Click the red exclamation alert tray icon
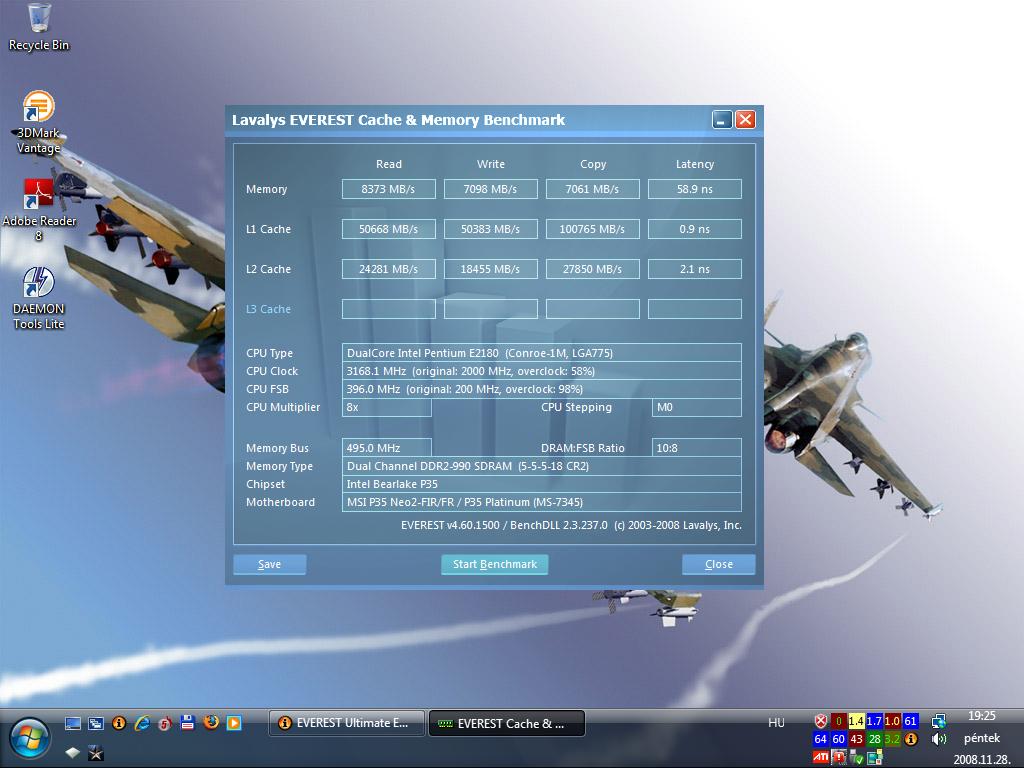 pos(839,757)
